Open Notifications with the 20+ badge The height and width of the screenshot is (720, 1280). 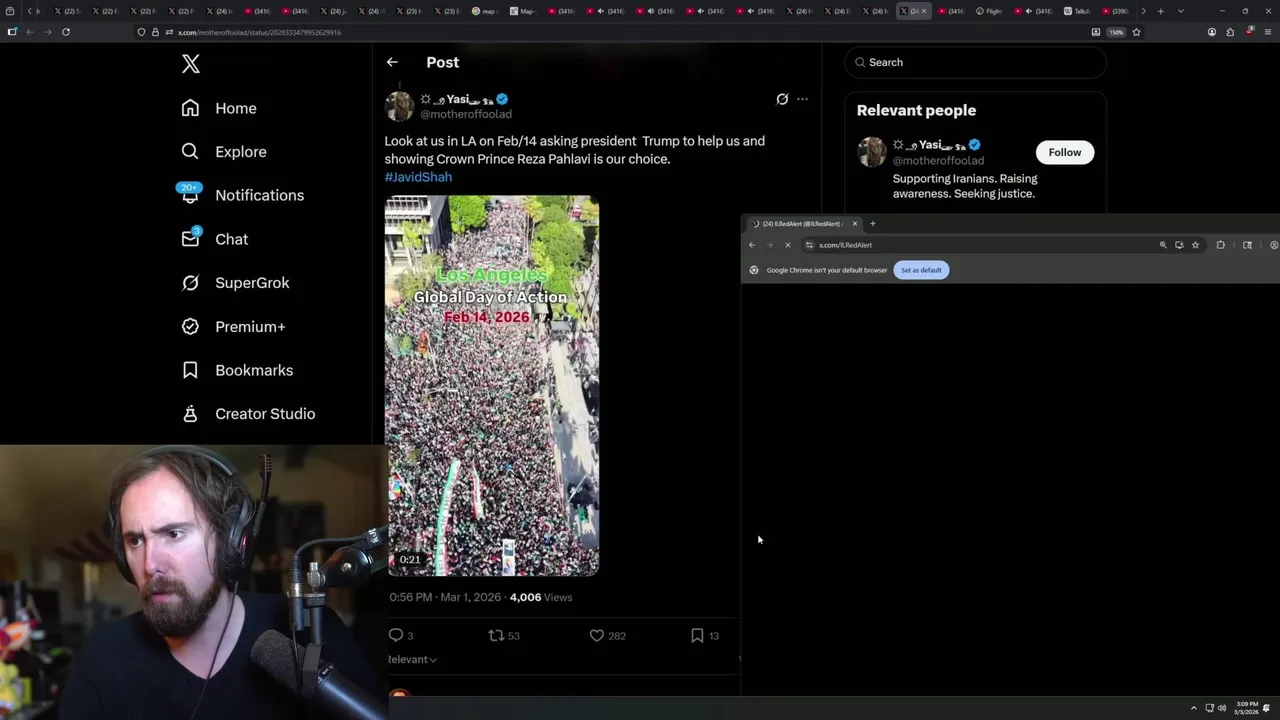tap(241, 195)
